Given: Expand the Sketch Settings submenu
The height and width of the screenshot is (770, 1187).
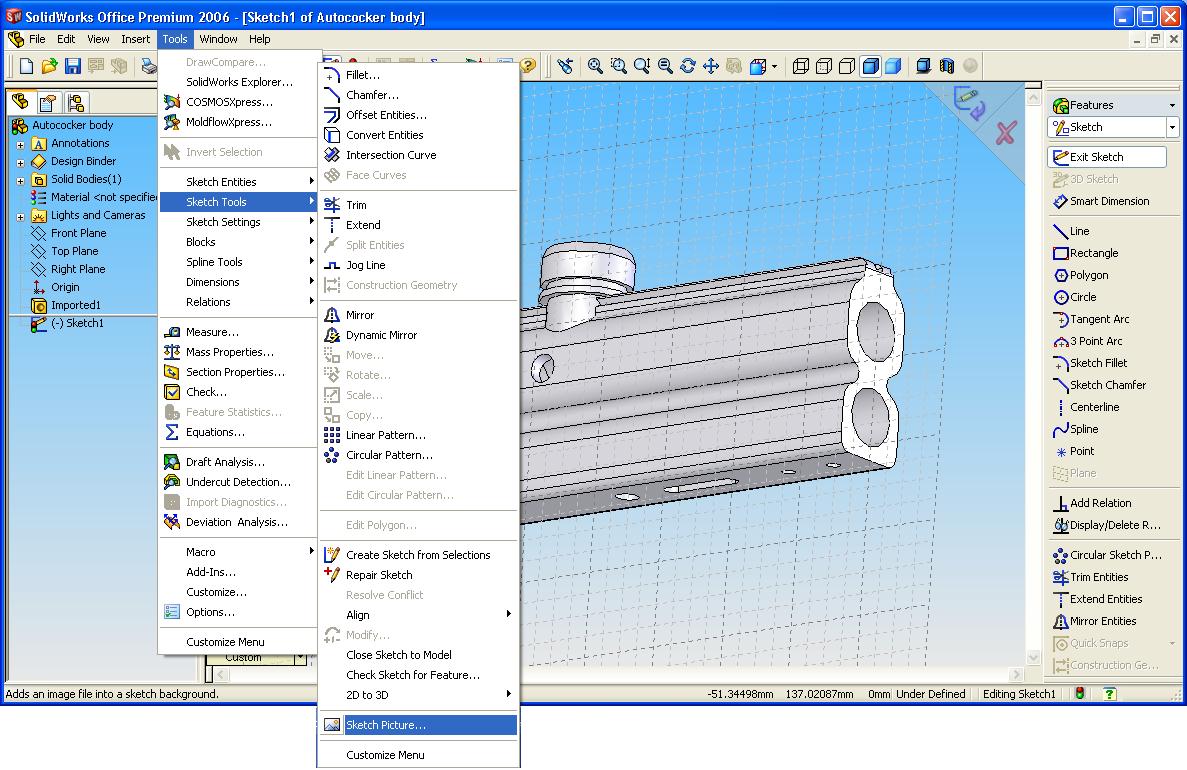Looking at the screenshot, I should click(x=238, y=222).
